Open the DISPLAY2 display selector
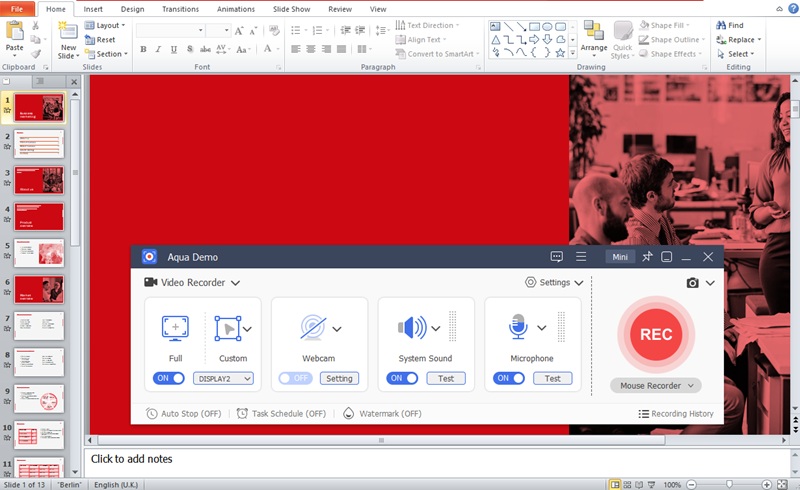The height and width of the screenshot is (490, 800). (223, 378)
